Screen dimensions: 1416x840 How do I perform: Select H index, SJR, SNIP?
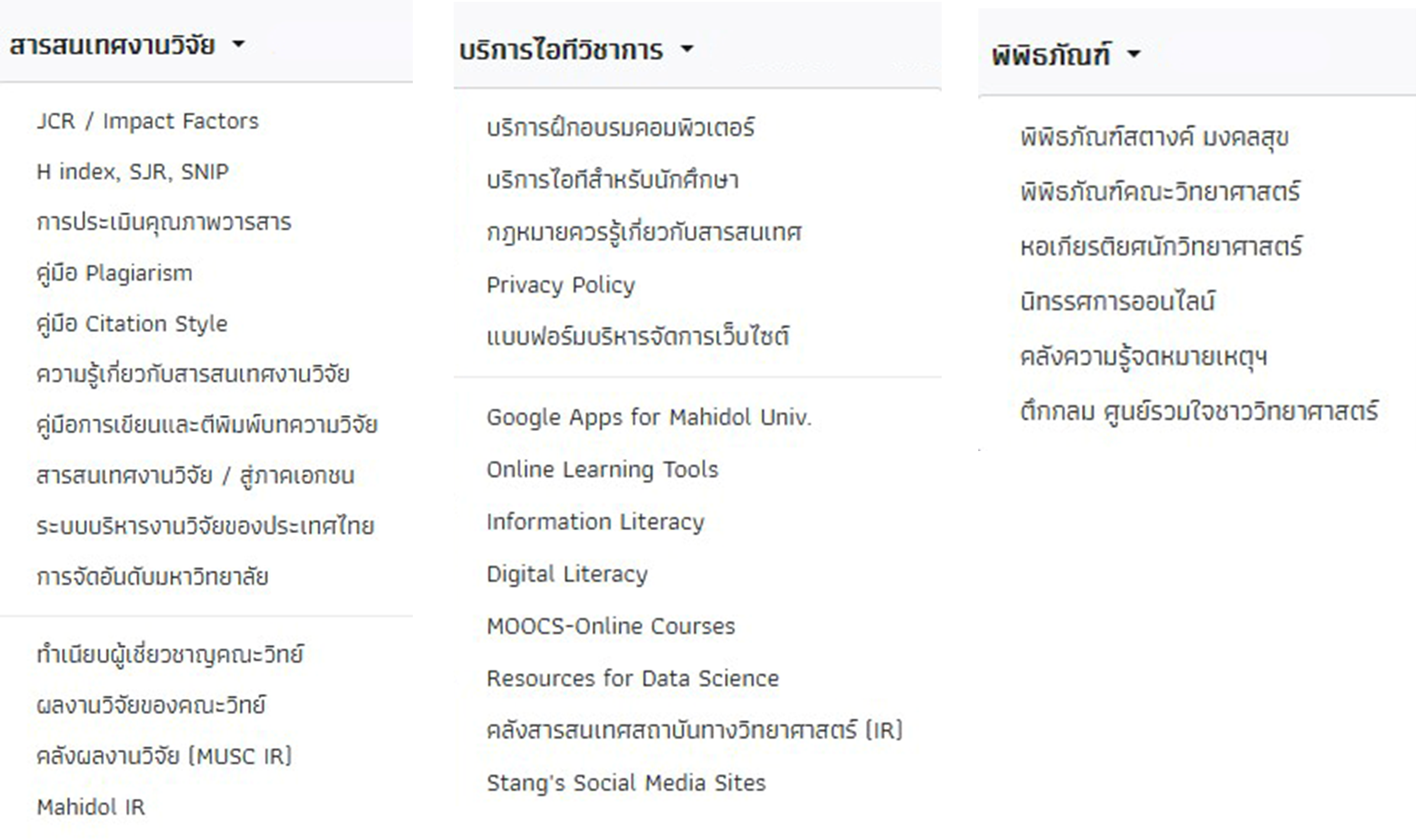click(x=132, y=172)
